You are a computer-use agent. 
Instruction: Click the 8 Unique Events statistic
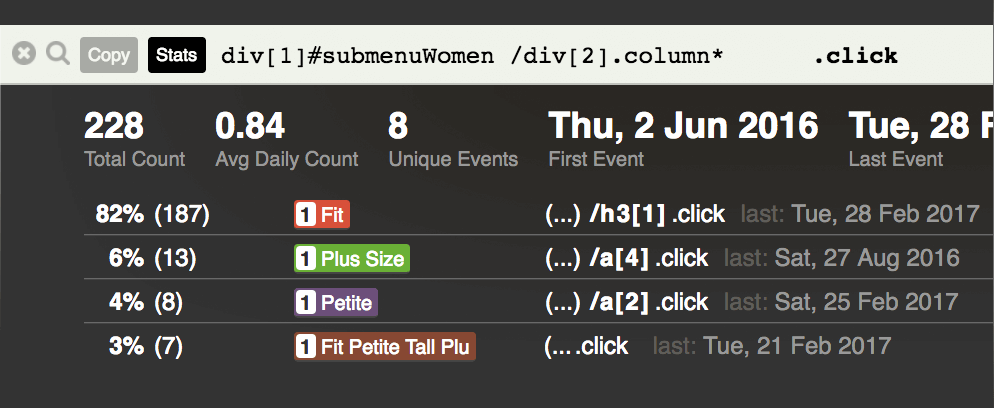point(453,139)
